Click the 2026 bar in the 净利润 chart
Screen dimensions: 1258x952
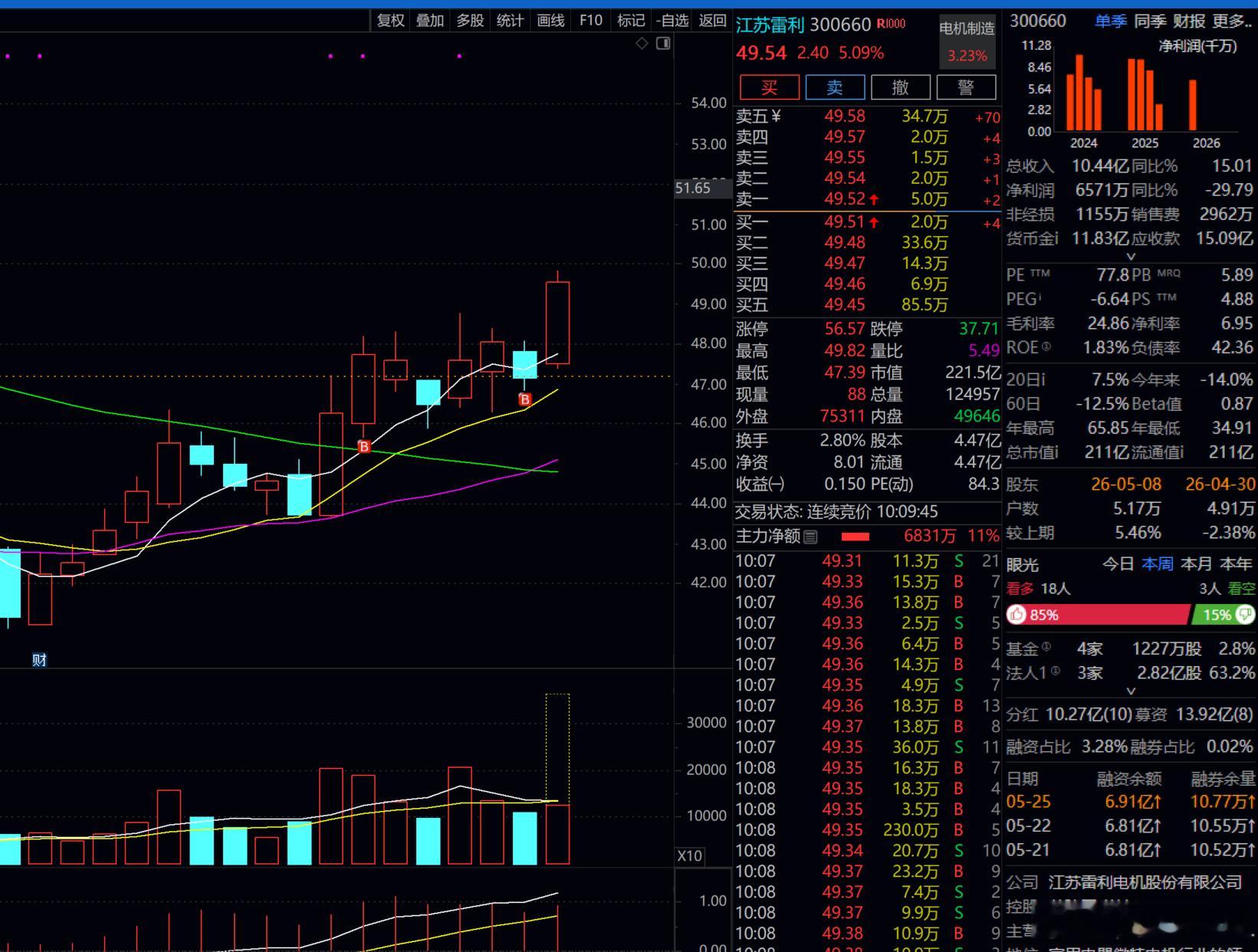point(1193,105)
